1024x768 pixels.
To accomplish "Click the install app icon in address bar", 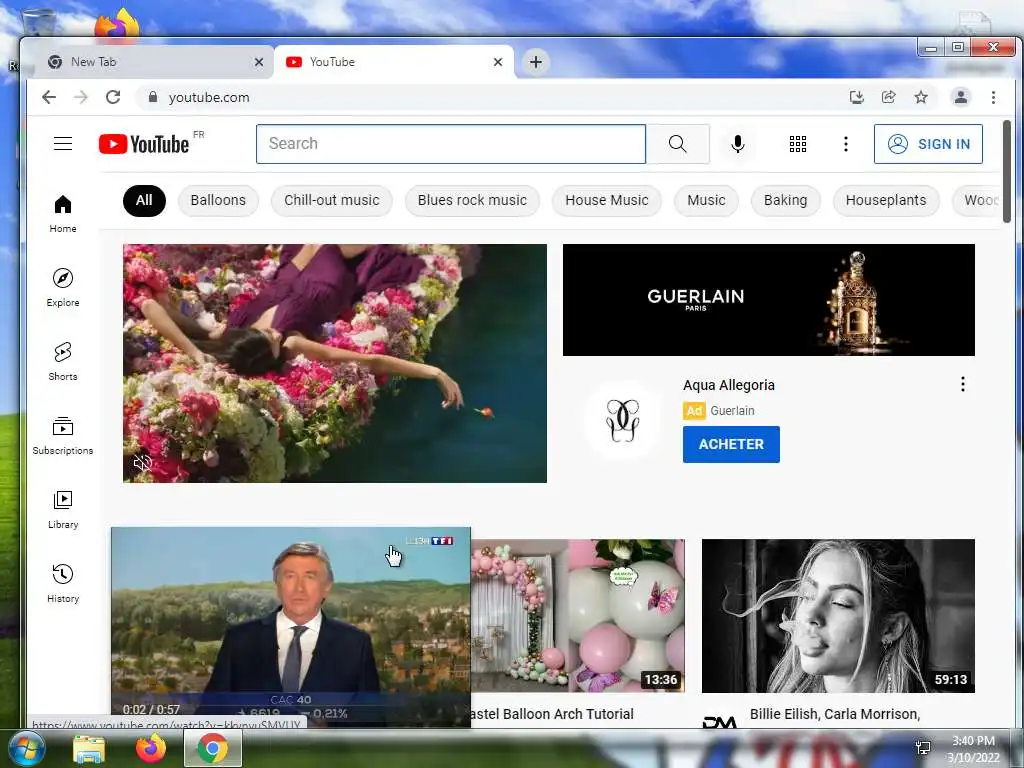I will 856,97.
